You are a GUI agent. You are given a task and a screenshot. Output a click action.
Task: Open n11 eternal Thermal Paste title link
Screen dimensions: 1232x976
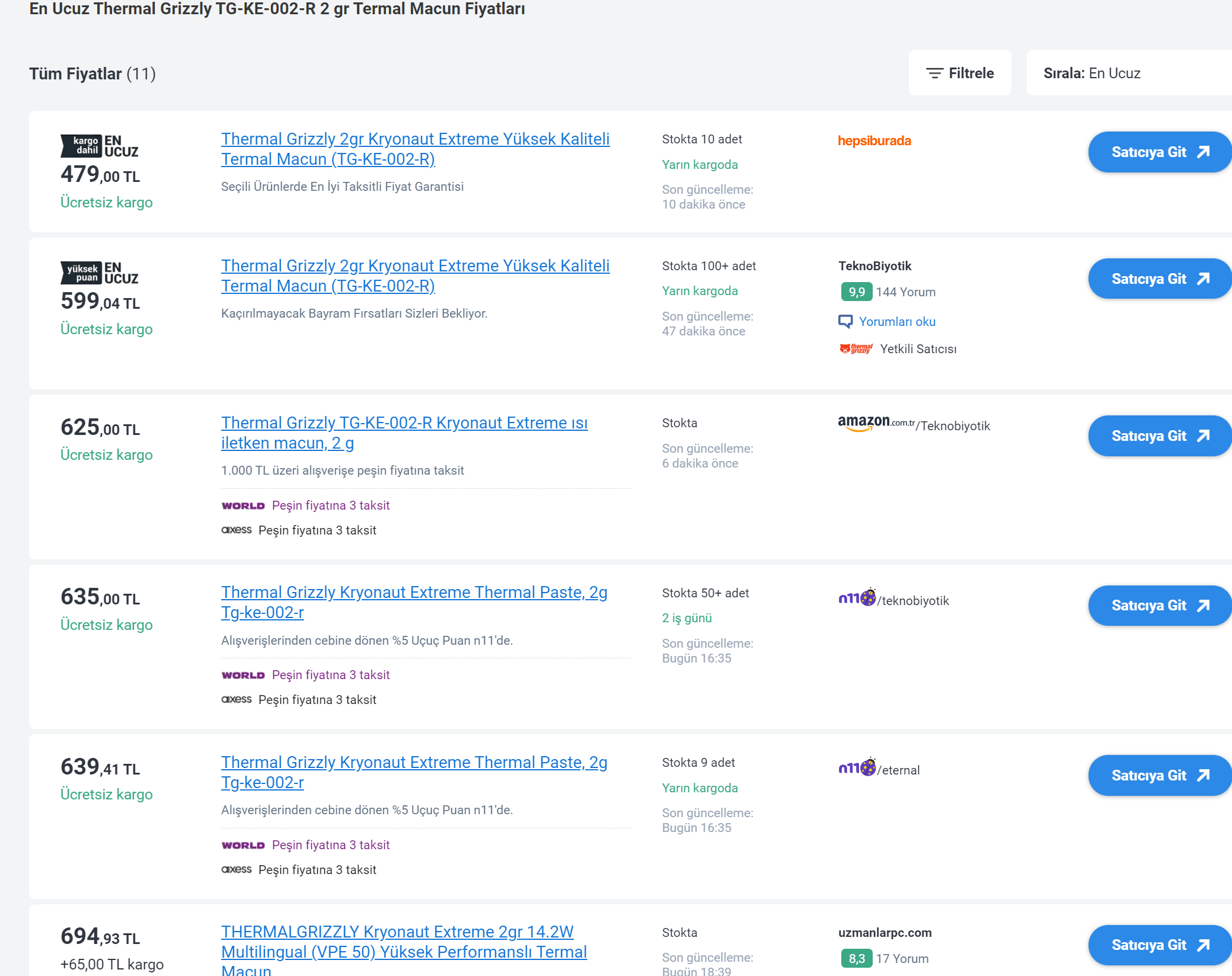pos(414,772)
